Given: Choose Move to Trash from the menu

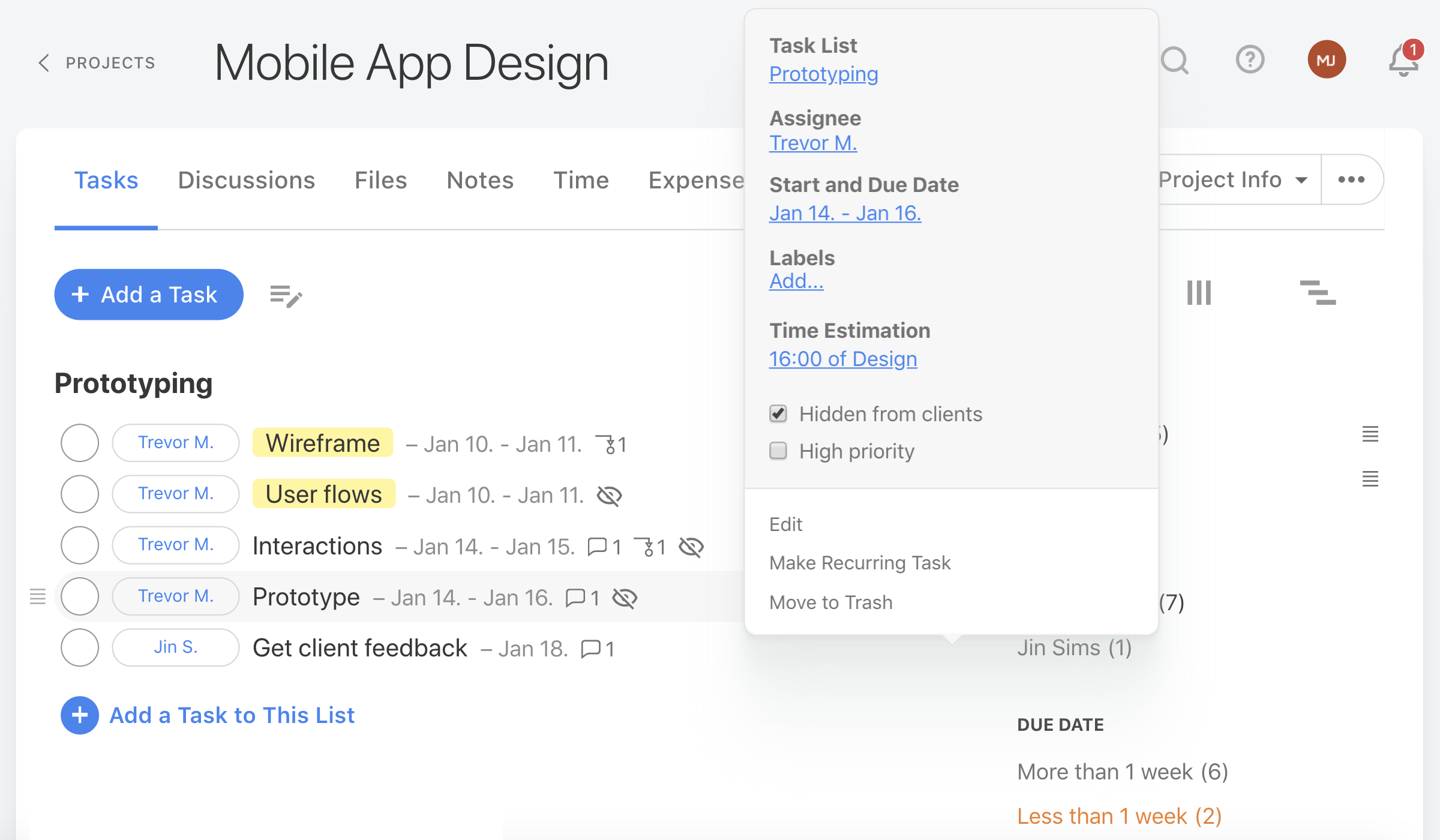Looking at the screenshot, I should pyautogui.click(x=831, y=602).
